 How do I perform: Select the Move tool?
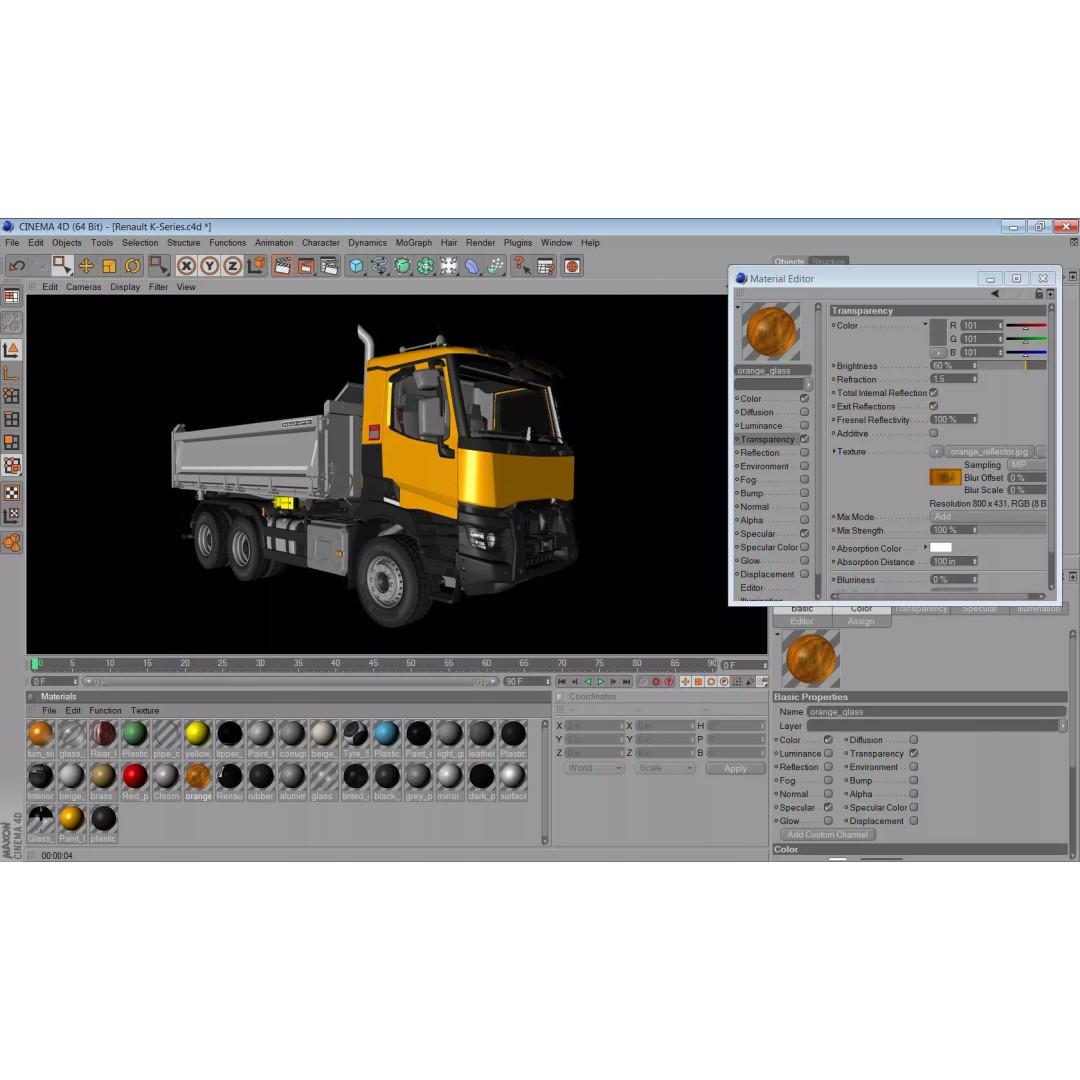coord(86,266)
